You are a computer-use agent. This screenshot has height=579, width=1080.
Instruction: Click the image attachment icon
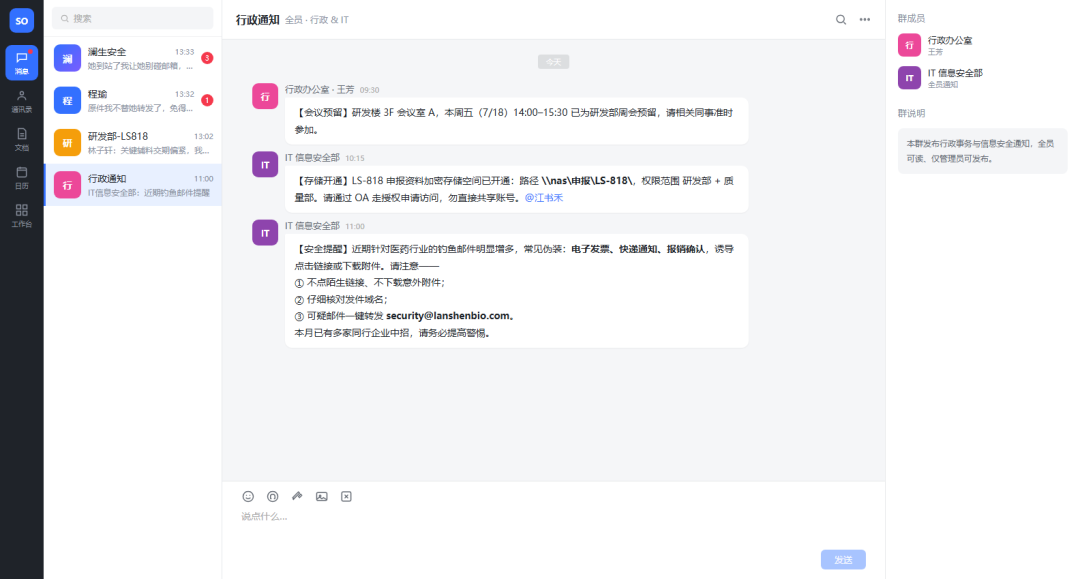(322, 496)
